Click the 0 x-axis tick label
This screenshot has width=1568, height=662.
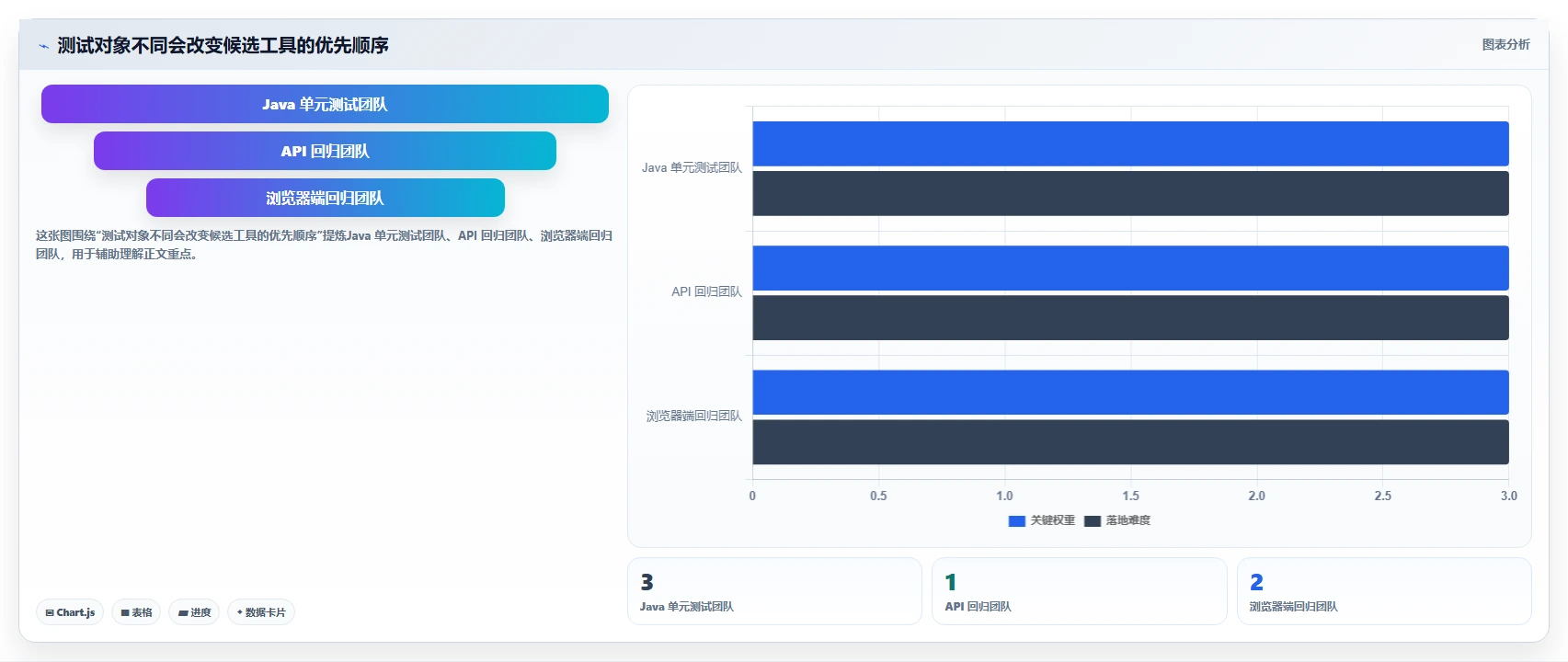point(752,496)
